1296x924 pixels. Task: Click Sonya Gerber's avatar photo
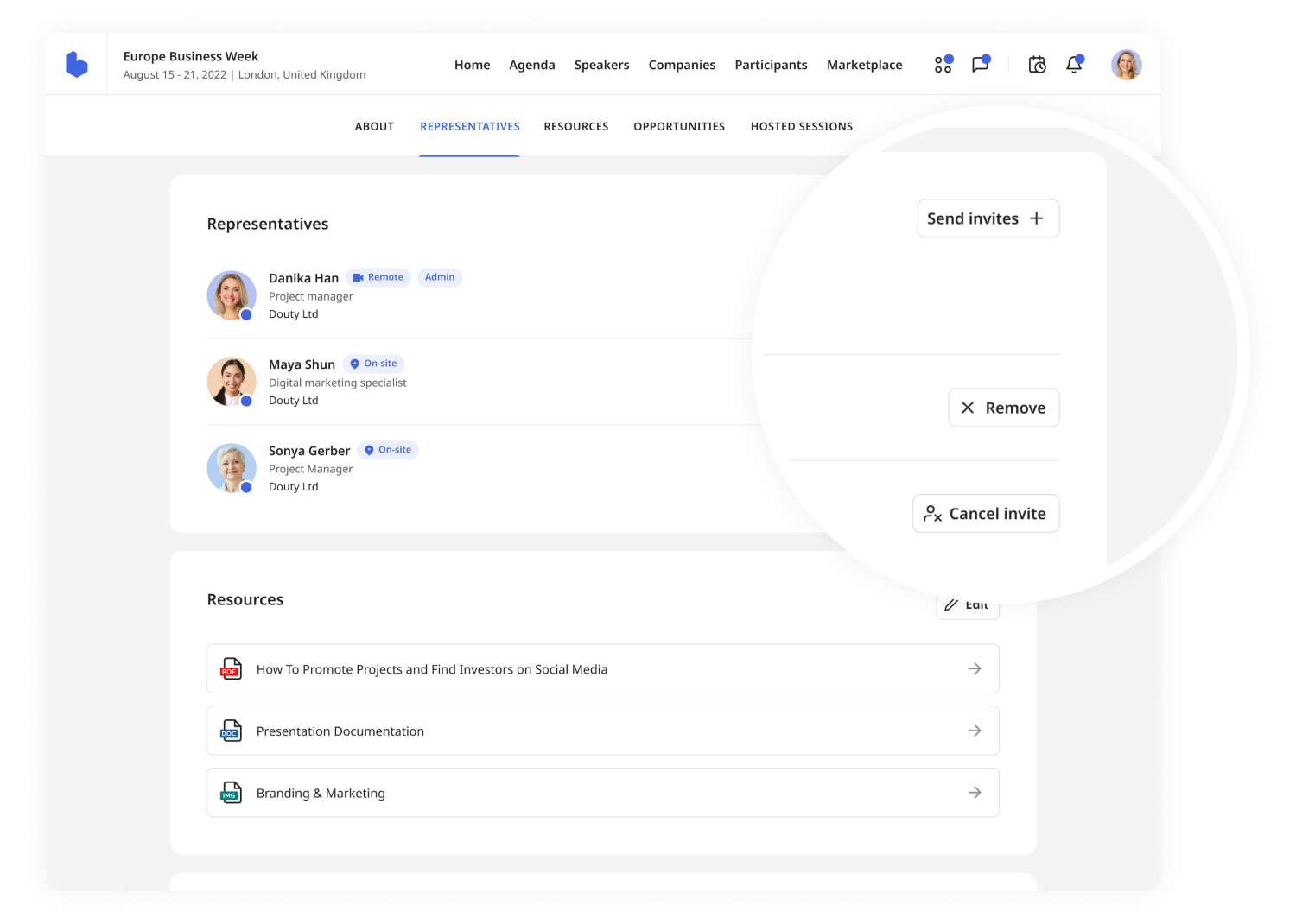click(232, 468)
